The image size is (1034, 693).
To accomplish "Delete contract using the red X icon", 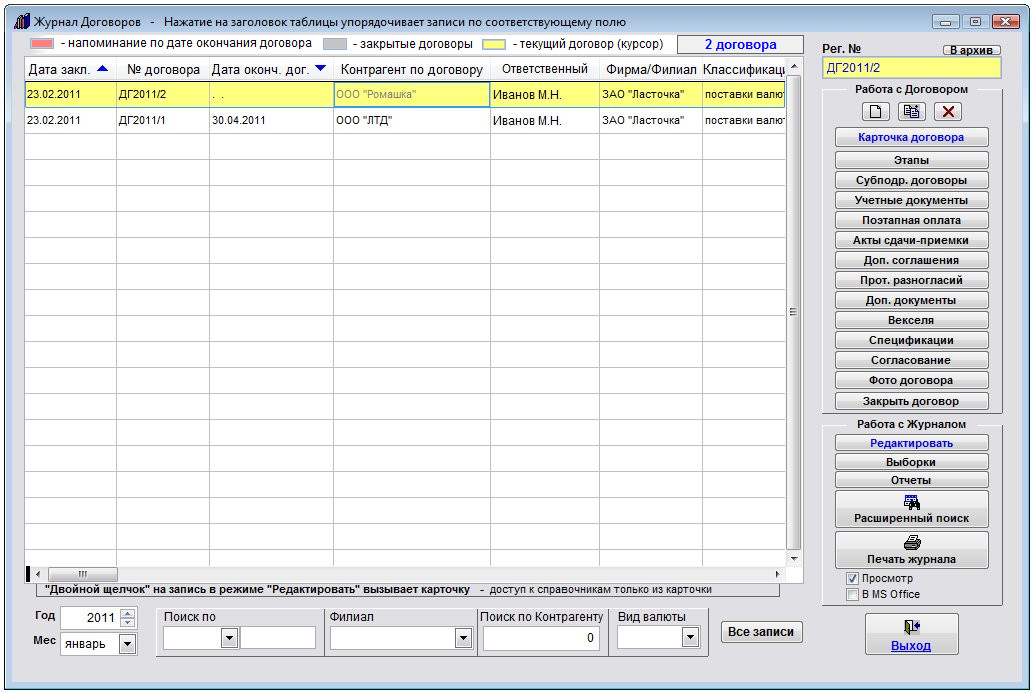I will click(947, 112).
